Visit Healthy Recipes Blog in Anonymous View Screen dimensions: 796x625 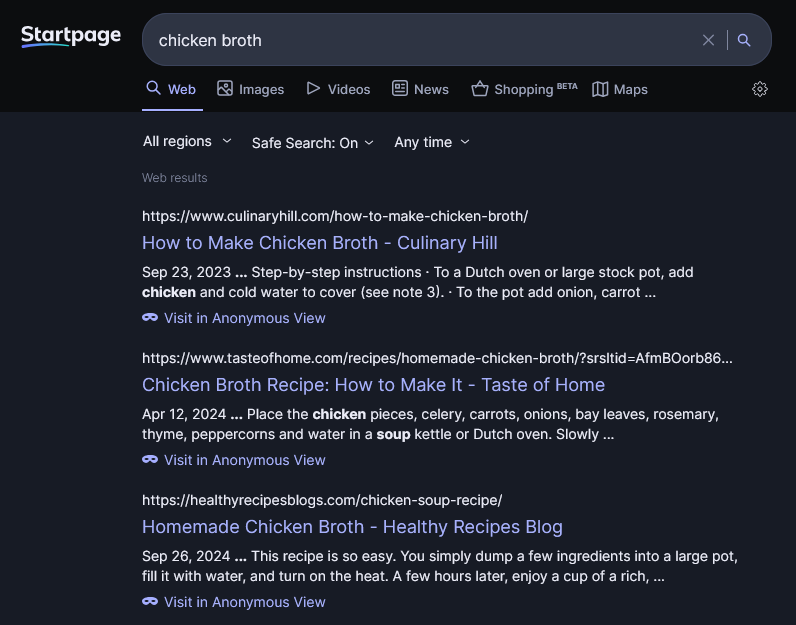[234, 602]
